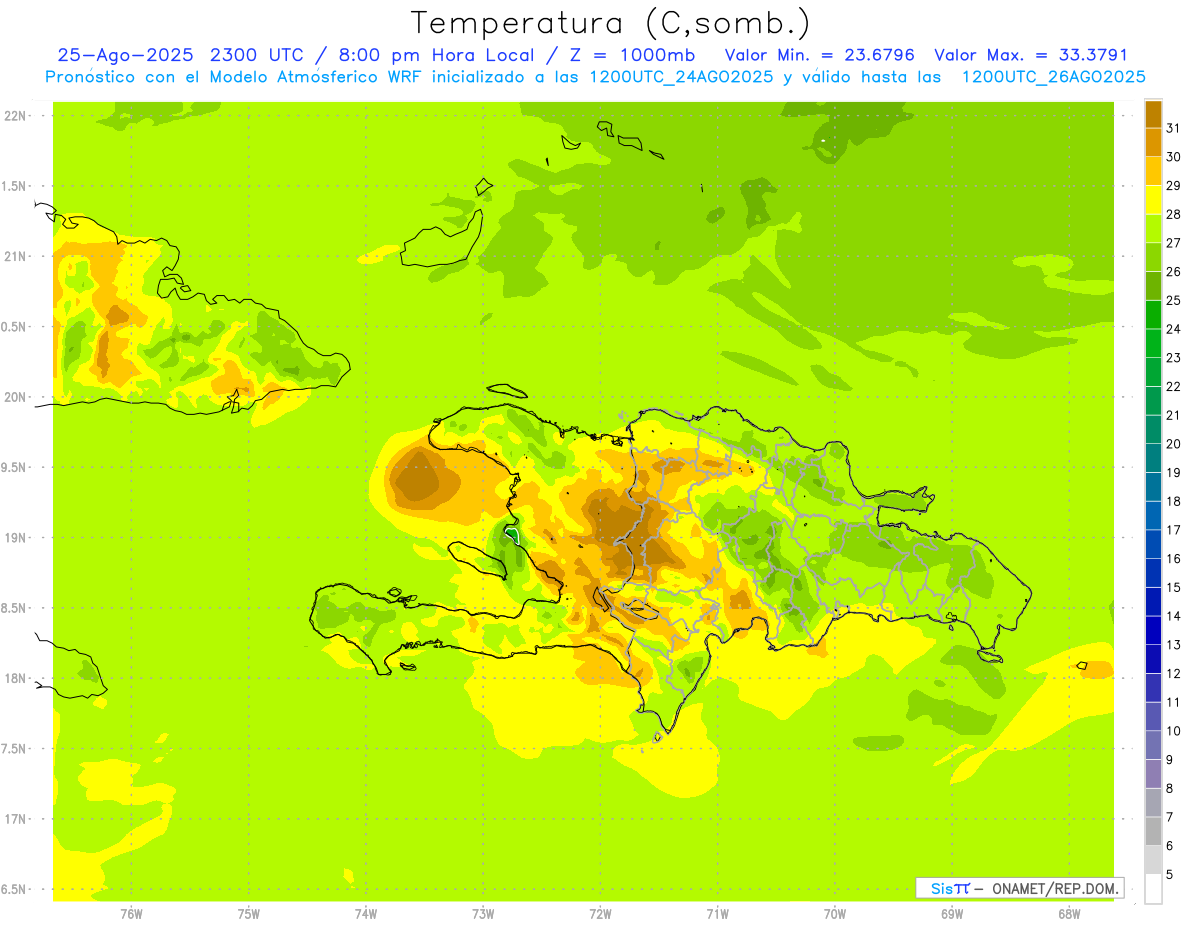
Task: Click the 18N latitude axis label
Action: pos(14,678)
